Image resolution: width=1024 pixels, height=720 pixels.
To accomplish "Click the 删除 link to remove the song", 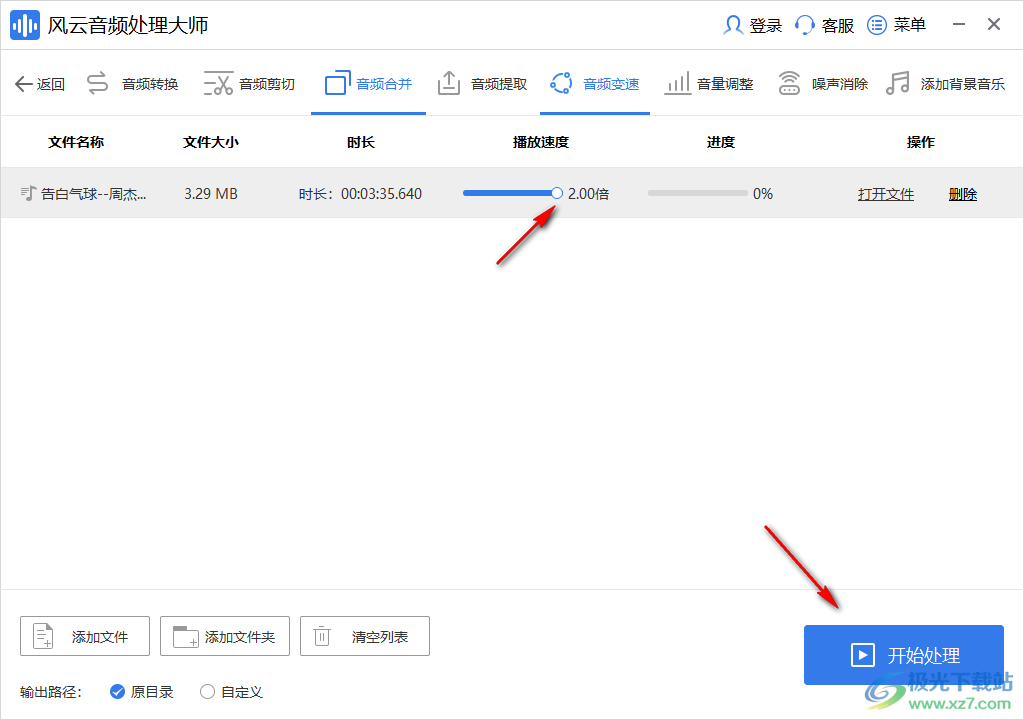I will (x=962, y=193).
